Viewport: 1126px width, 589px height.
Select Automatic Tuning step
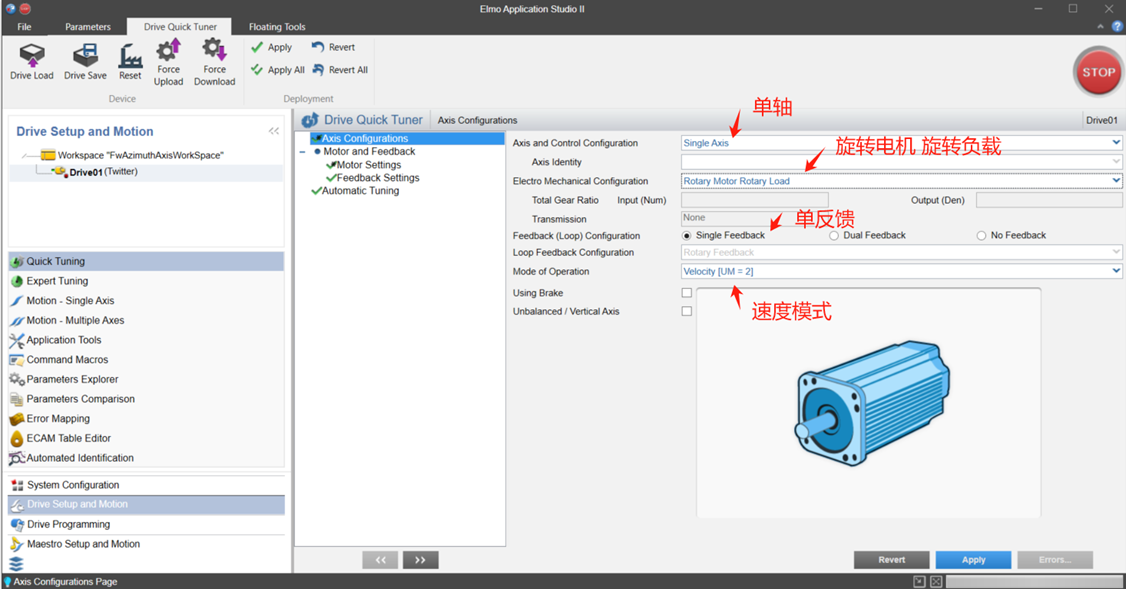coord(355,191)
